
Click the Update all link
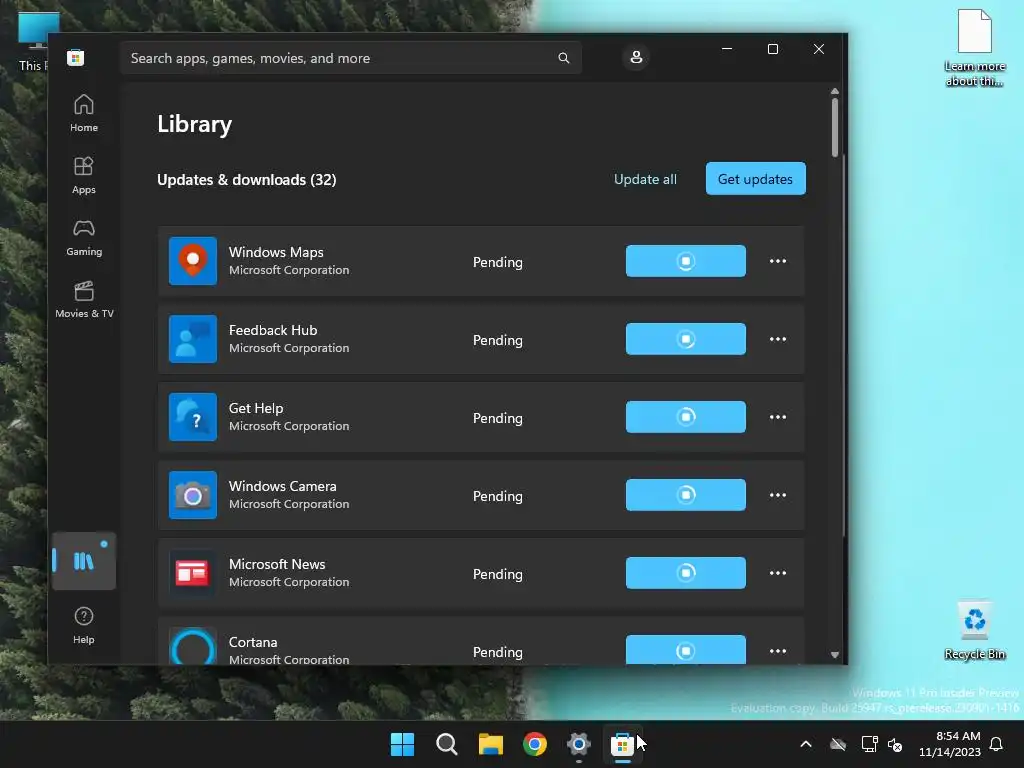click(x=645, y=179)
